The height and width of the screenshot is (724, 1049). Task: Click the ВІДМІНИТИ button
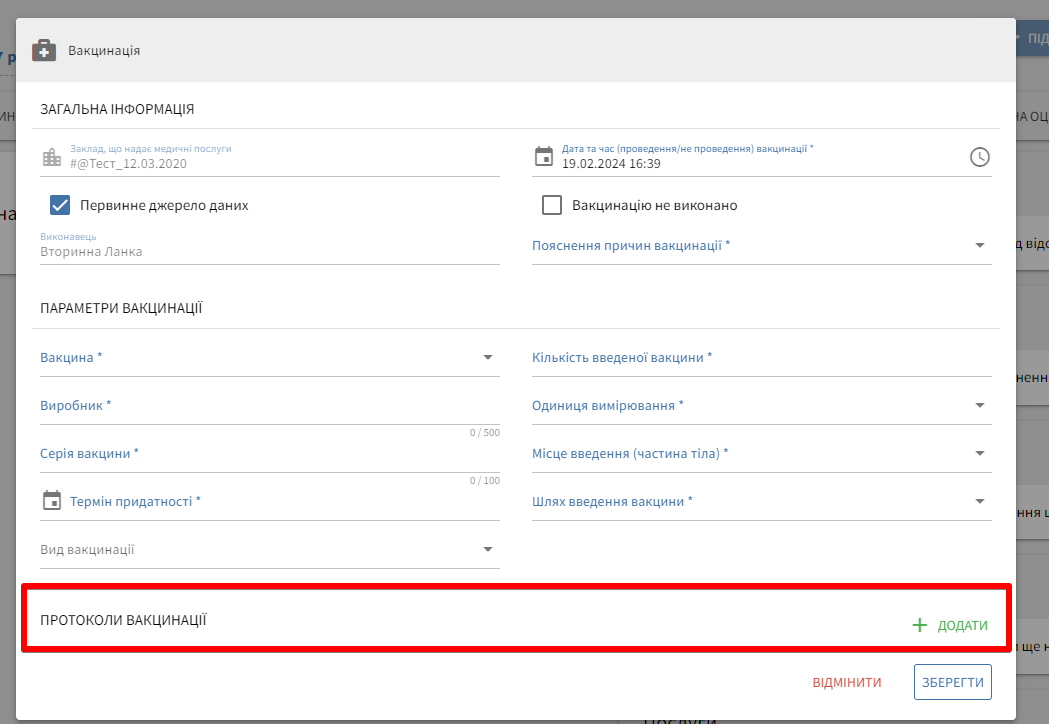click(847, 682)
